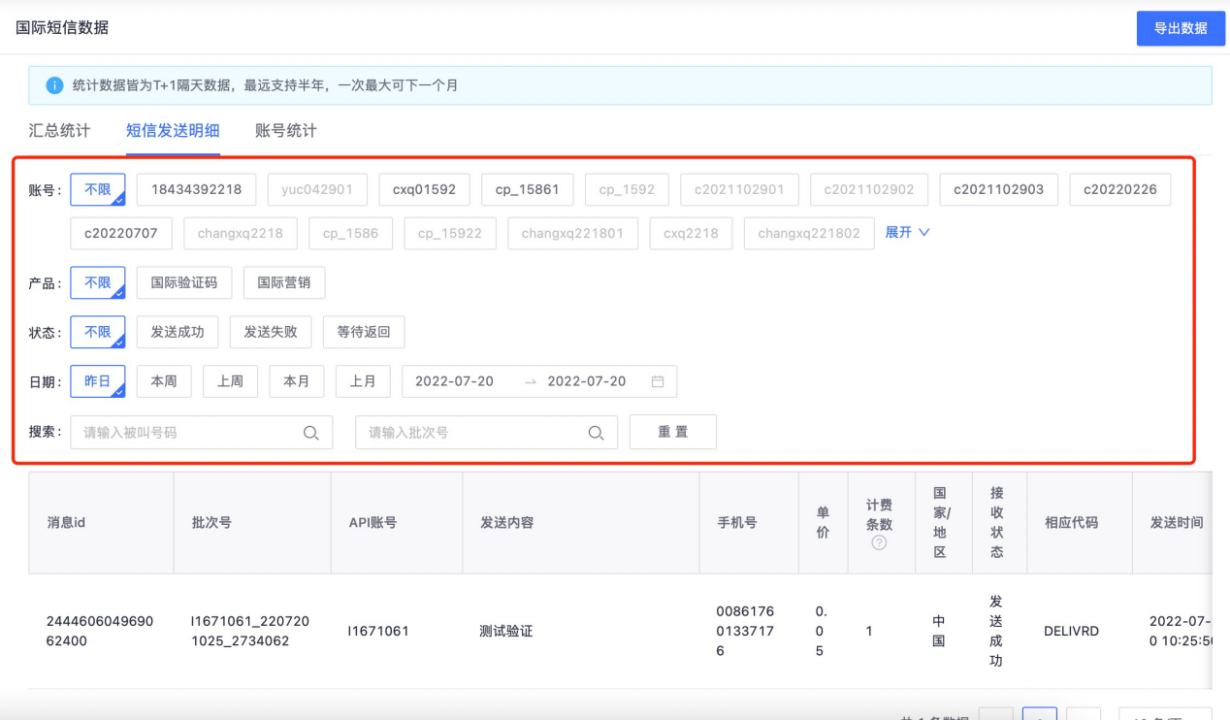Filter by account c2021102902
Screen dimensions: 1230x720
point(869,190)
